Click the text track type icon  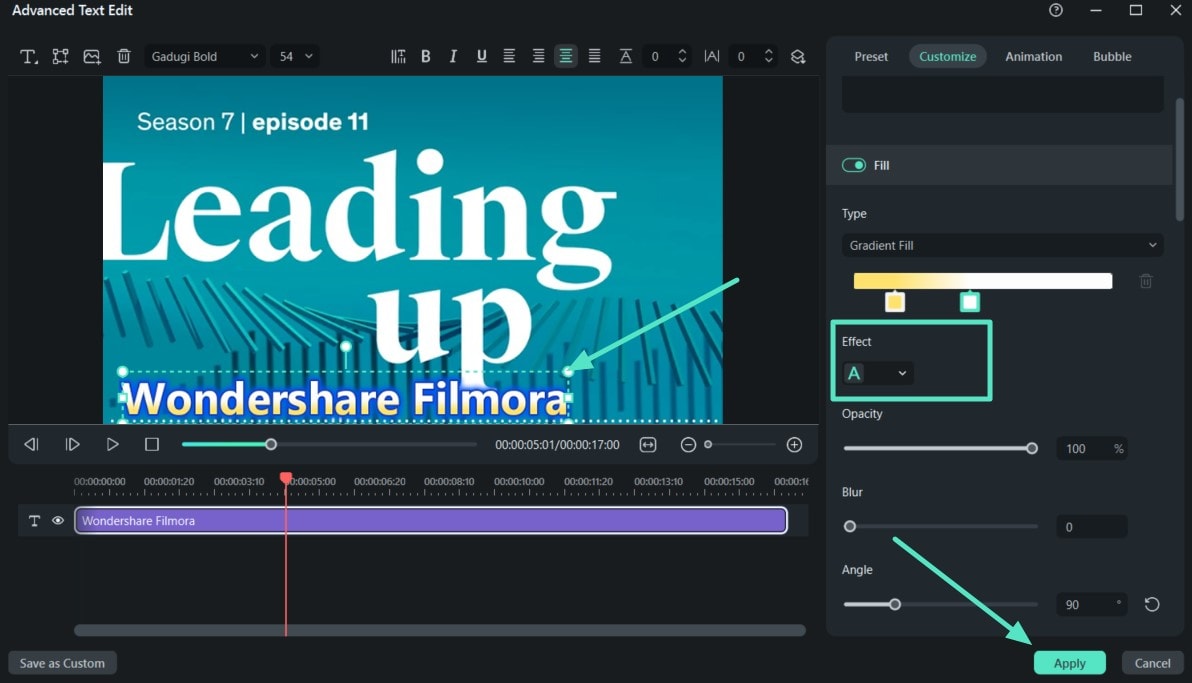(x=34, y=520)
